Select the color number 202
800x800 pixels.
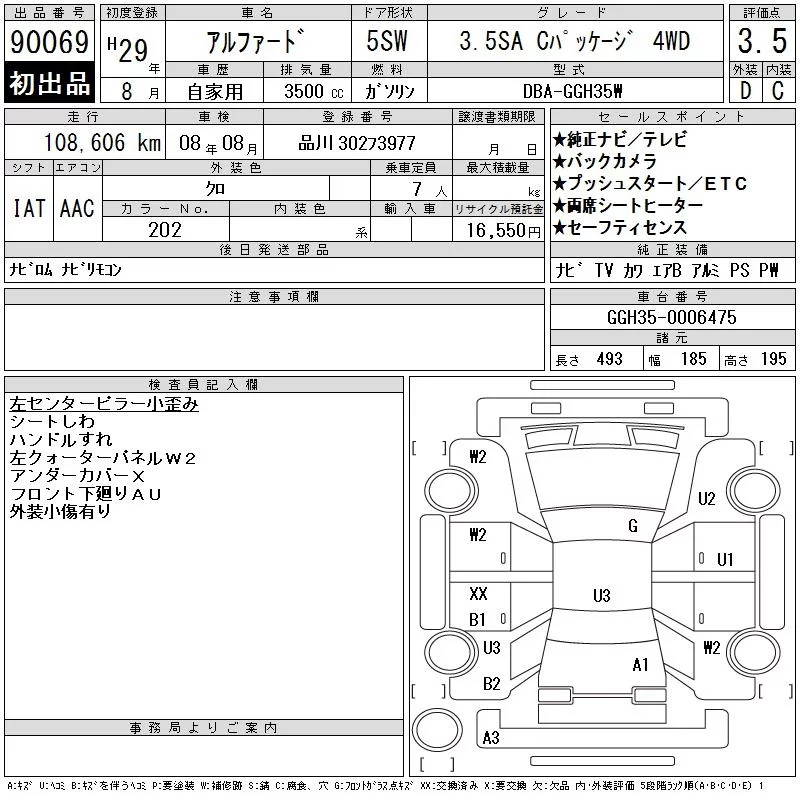click(x=165, y=230)
